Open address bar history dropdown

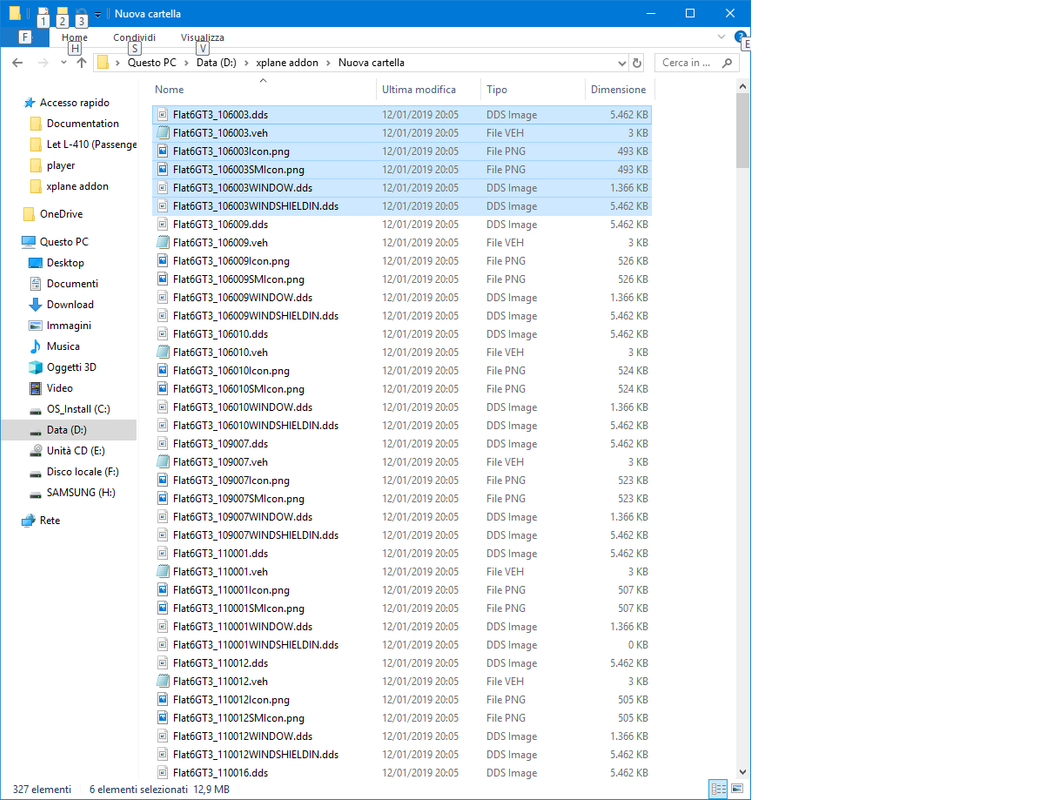(x=621, y=62)
